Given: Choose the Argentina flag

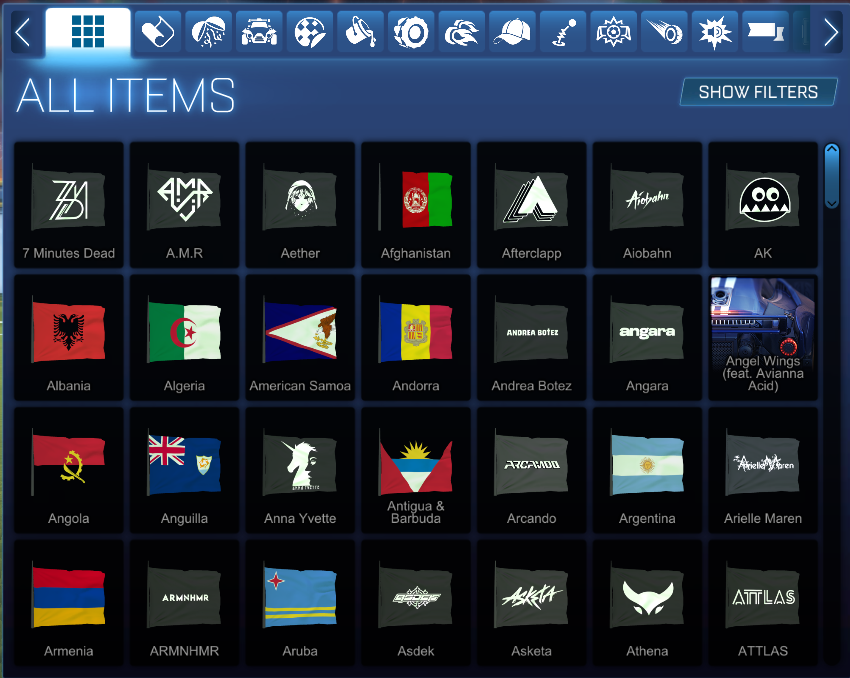Looking at the screenshot, I should [647, 470].
